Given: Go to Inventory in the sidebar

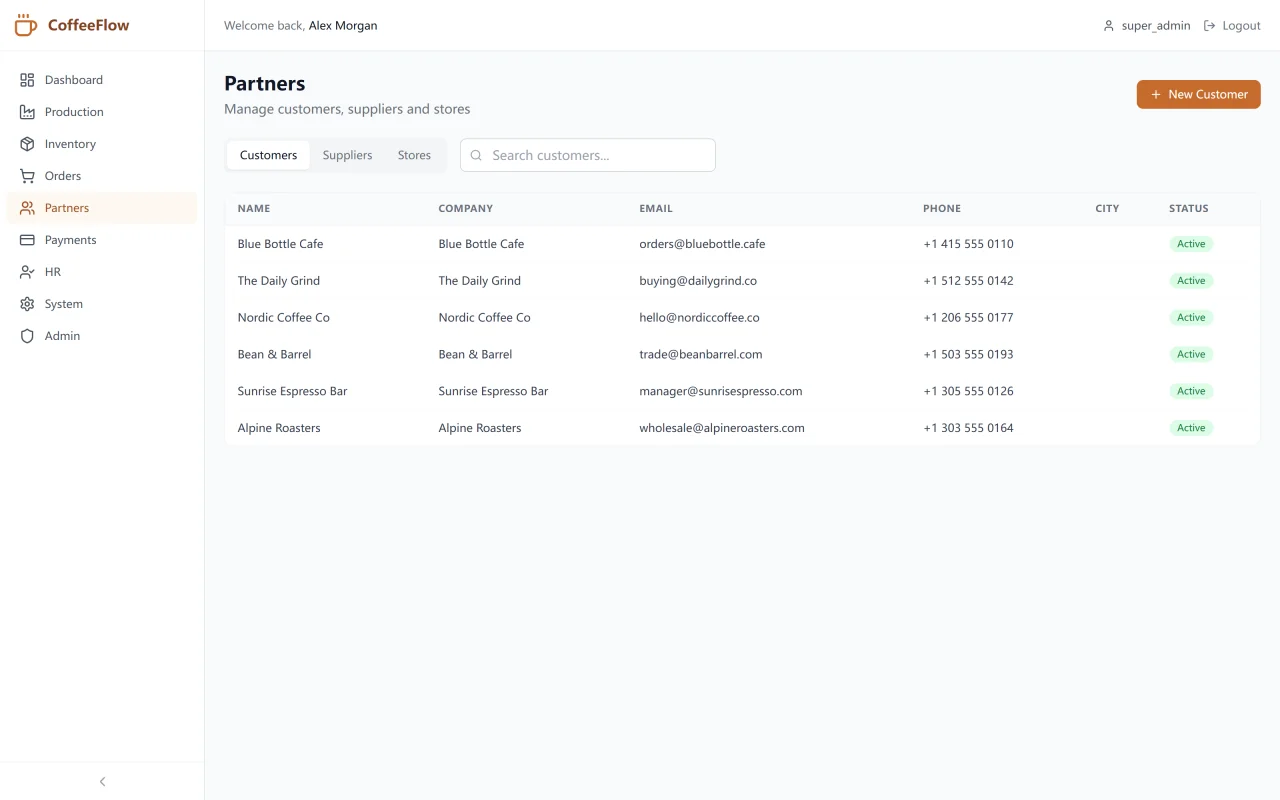Looking at the screenshot, I should [102, 144].
